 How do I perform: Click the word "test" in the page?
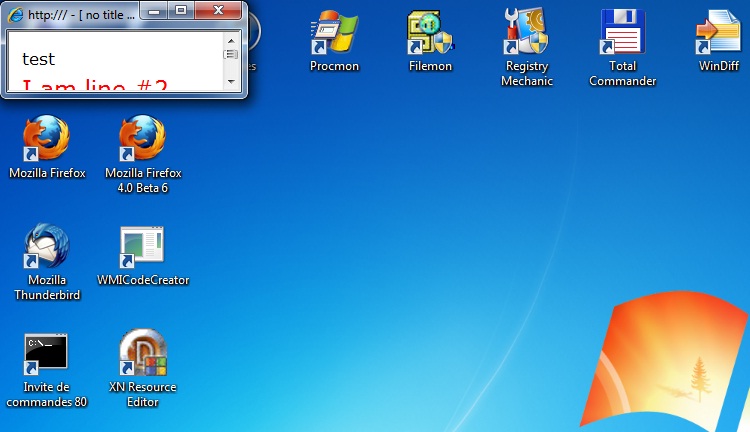coord(39,60)
